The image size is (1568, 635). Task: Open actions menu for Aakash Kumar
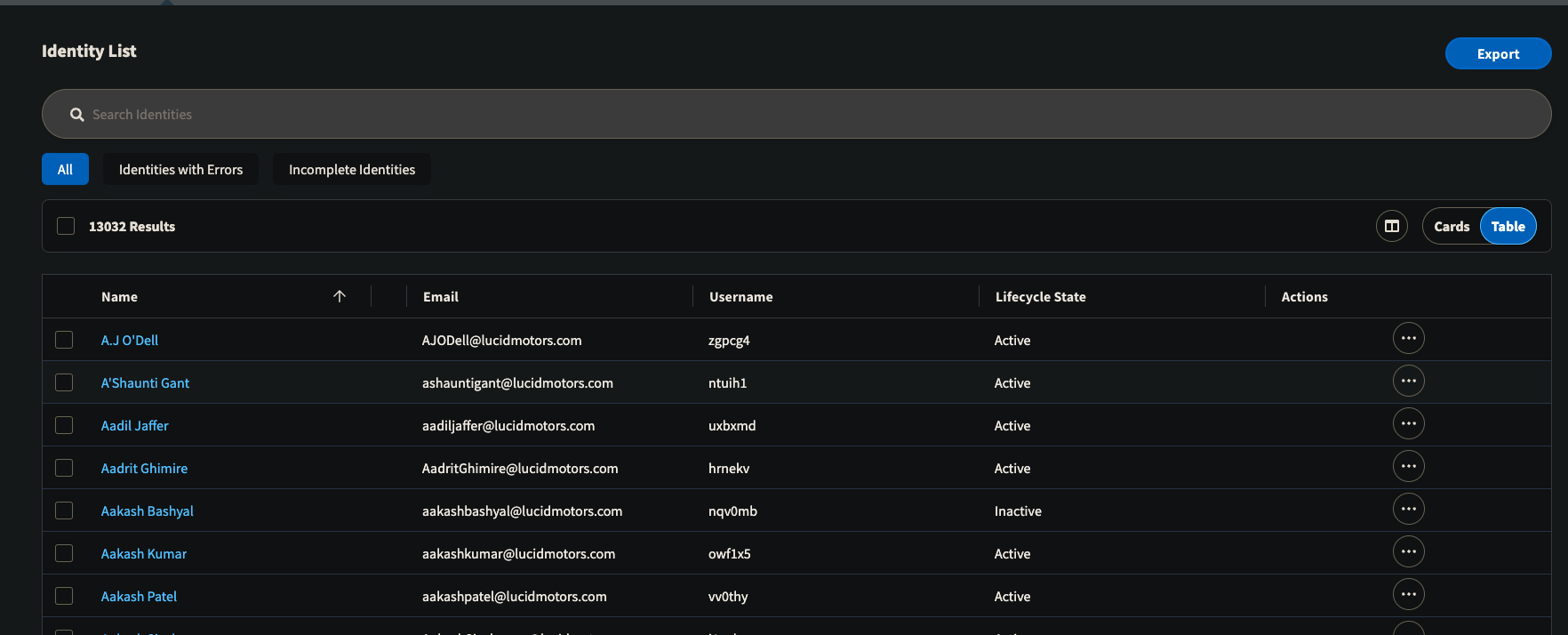coord(1408,552)
